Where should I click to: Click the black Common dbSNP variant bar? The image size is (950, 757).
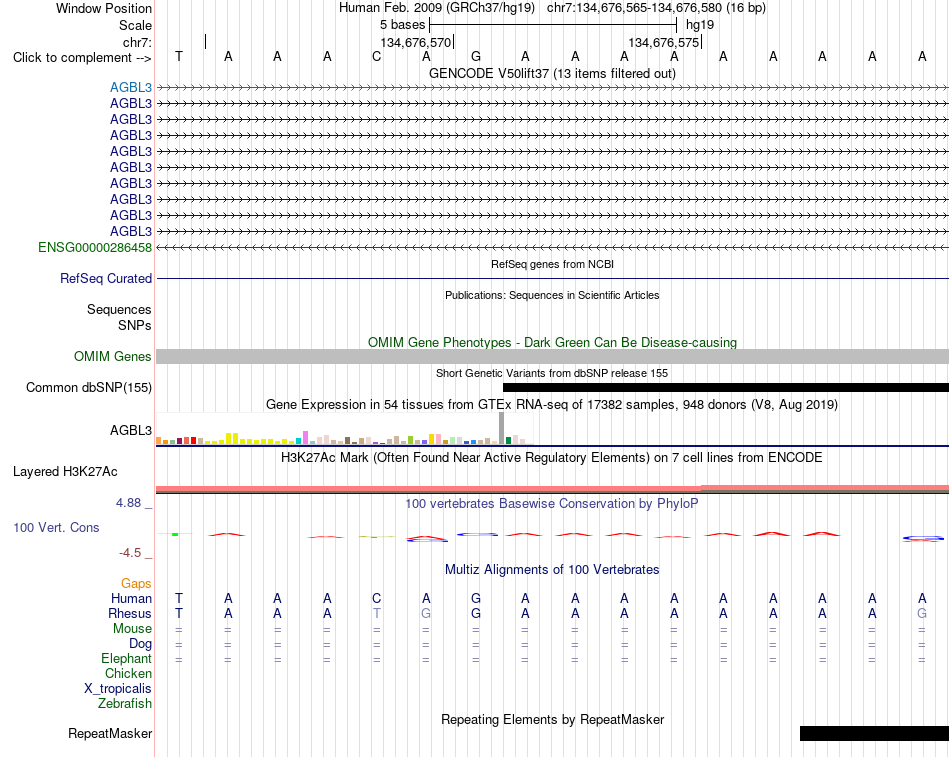726,387
